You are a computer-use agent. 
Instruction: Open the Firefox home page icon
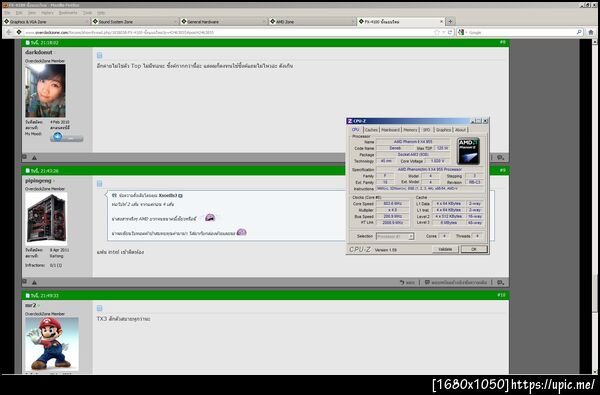[591, 33]
